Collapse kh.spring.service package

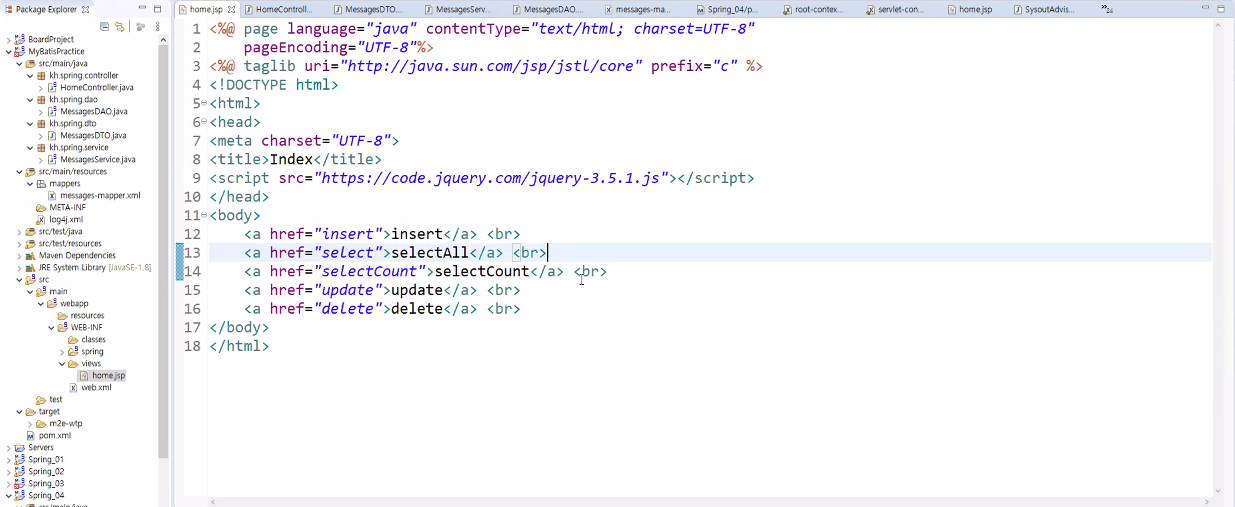[30, 147]
